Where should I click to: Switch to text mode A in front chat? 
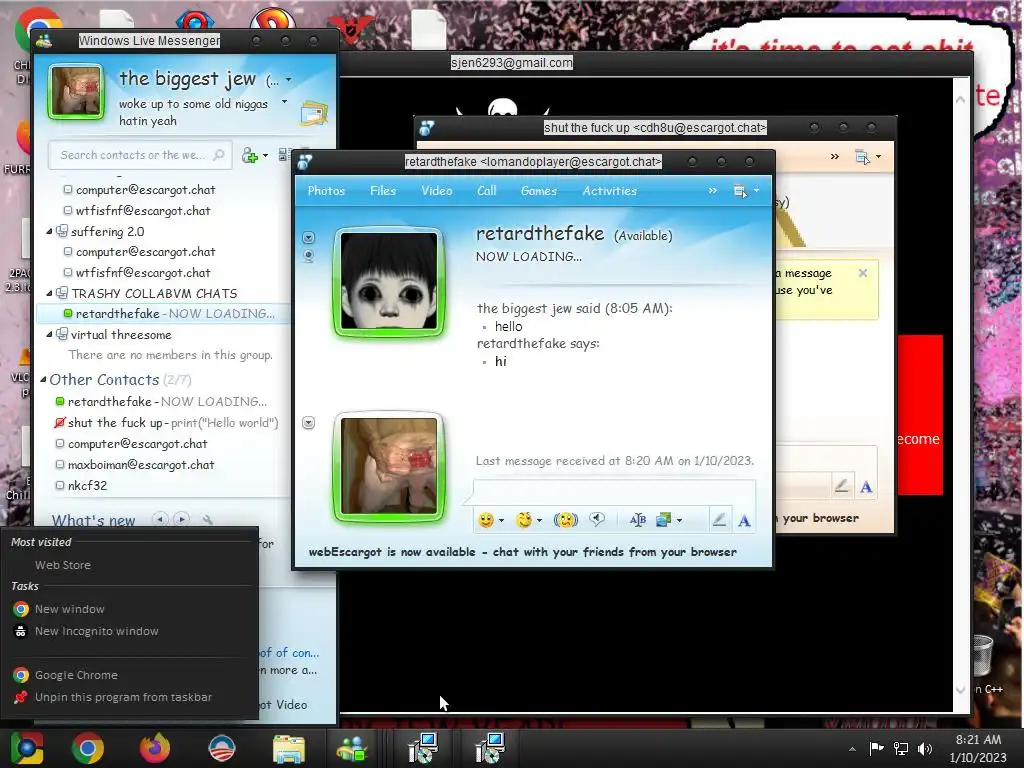pos(744,520)
